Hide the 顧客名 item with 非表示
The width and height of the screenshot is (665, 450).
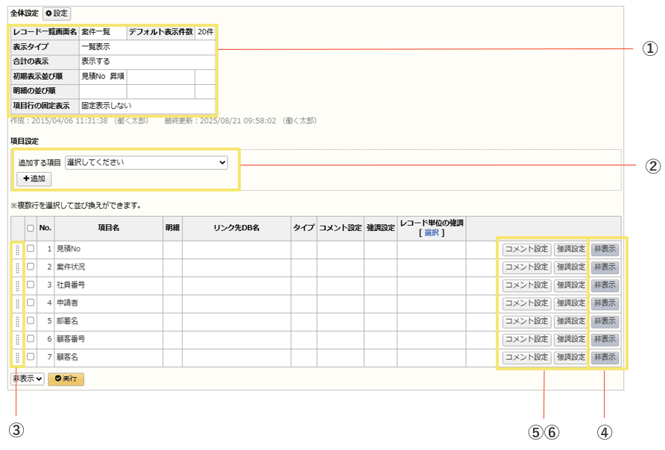pyautogui.click(x=605, y=357)
